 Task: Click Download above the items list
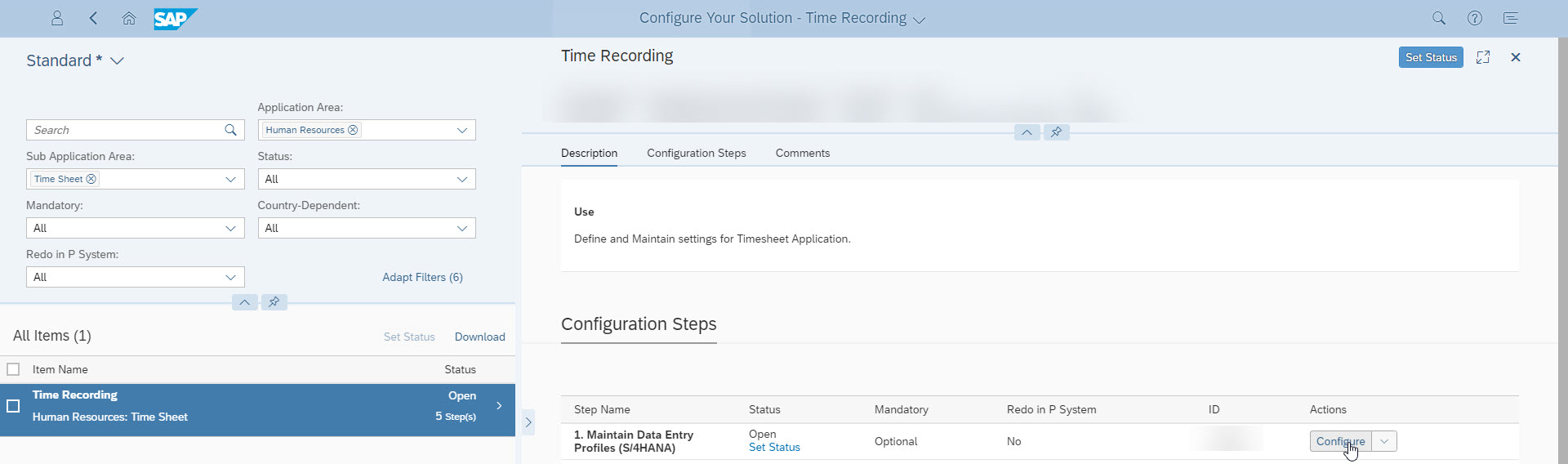(480, 337)
